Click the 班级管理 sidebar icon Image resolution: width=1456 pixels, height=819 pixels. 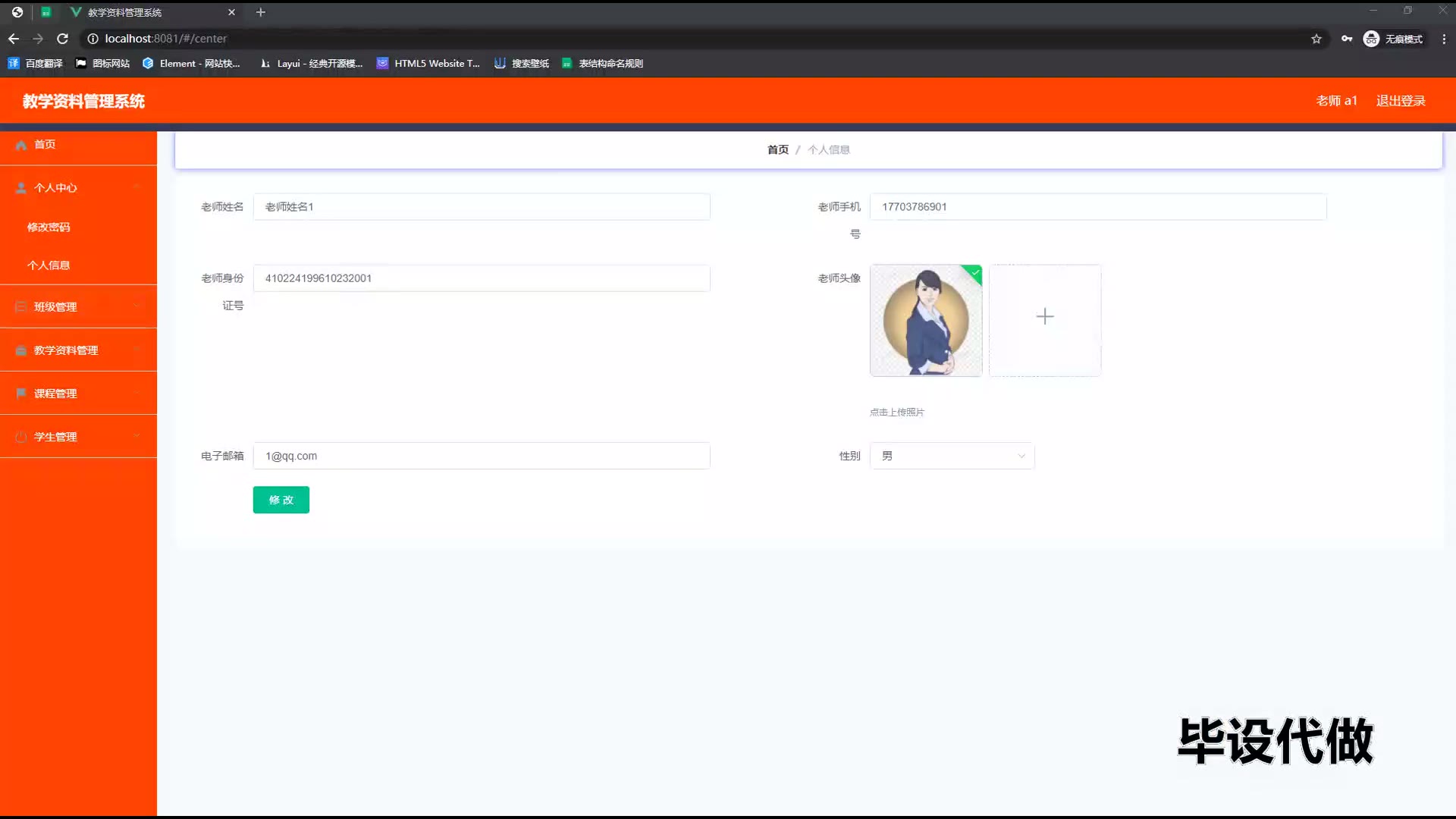(x=21, y=306)
